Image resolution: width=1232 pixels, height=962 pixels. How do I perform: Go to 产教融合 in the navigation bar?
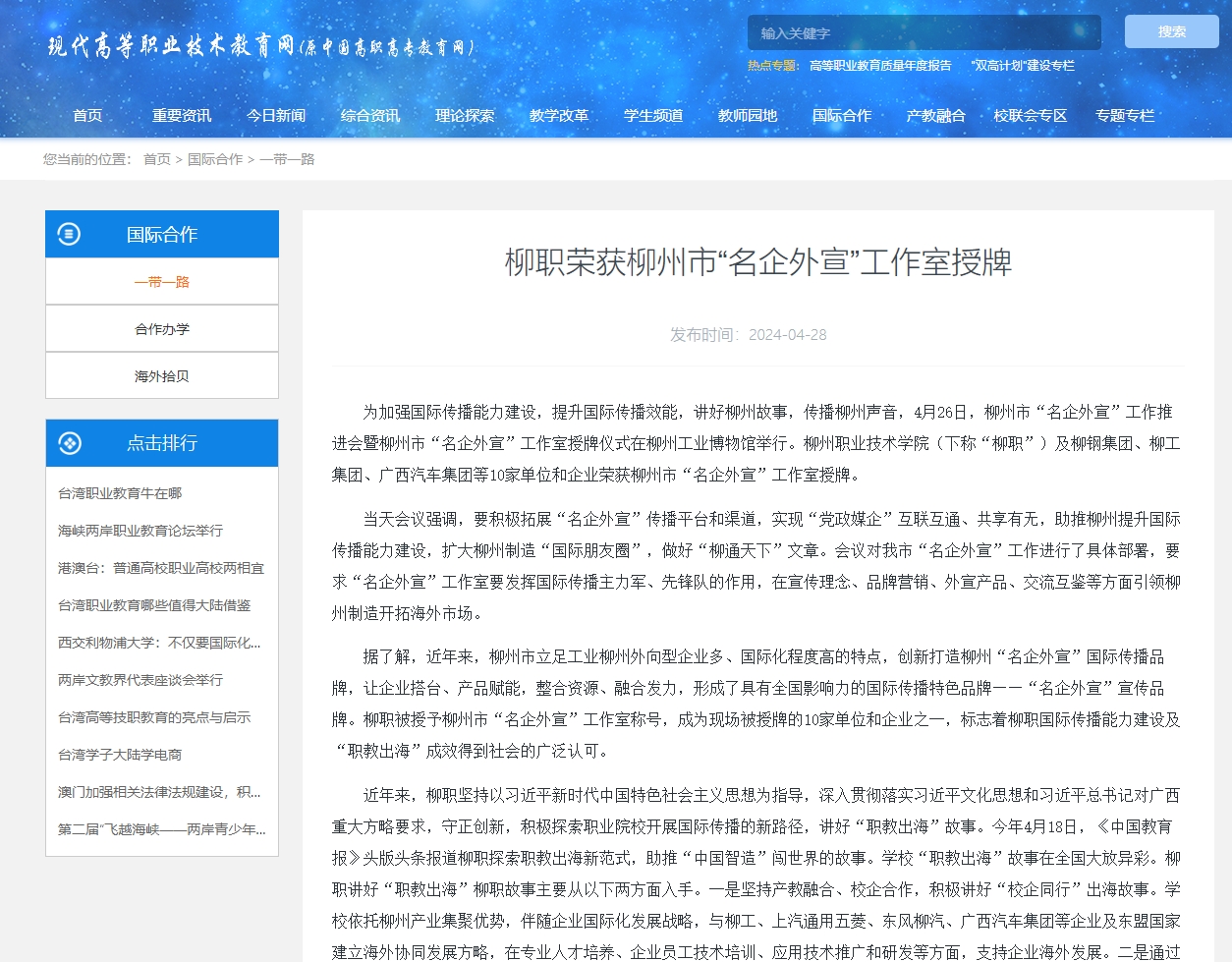(x=935, y=115)
